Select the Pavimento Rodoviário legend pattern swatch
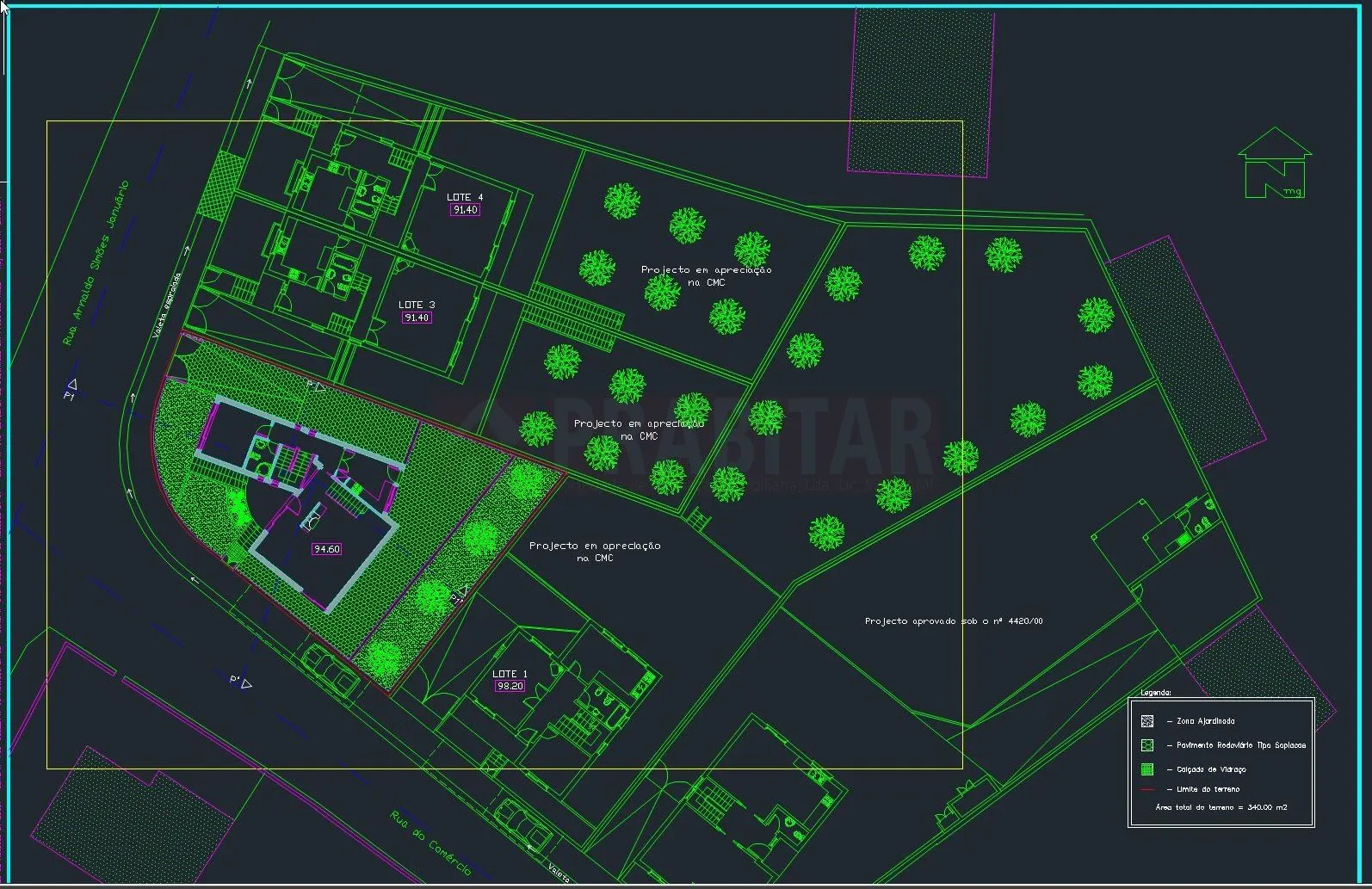 pos(1146,745)
